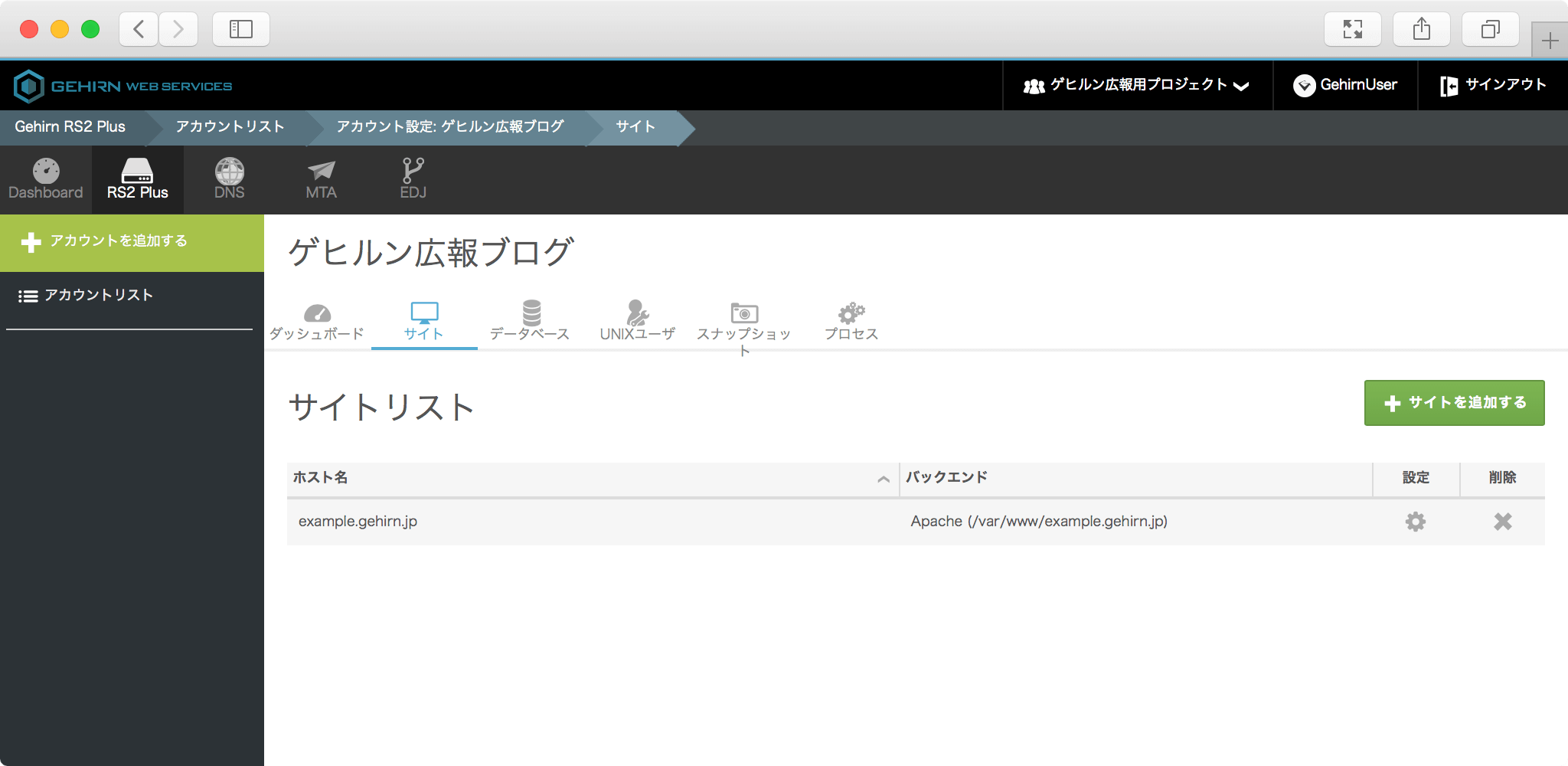The width and height of the screenshot is (1568, 766).
Task: Switch to the スナップショット tab
Action: [x=743, y=323]
